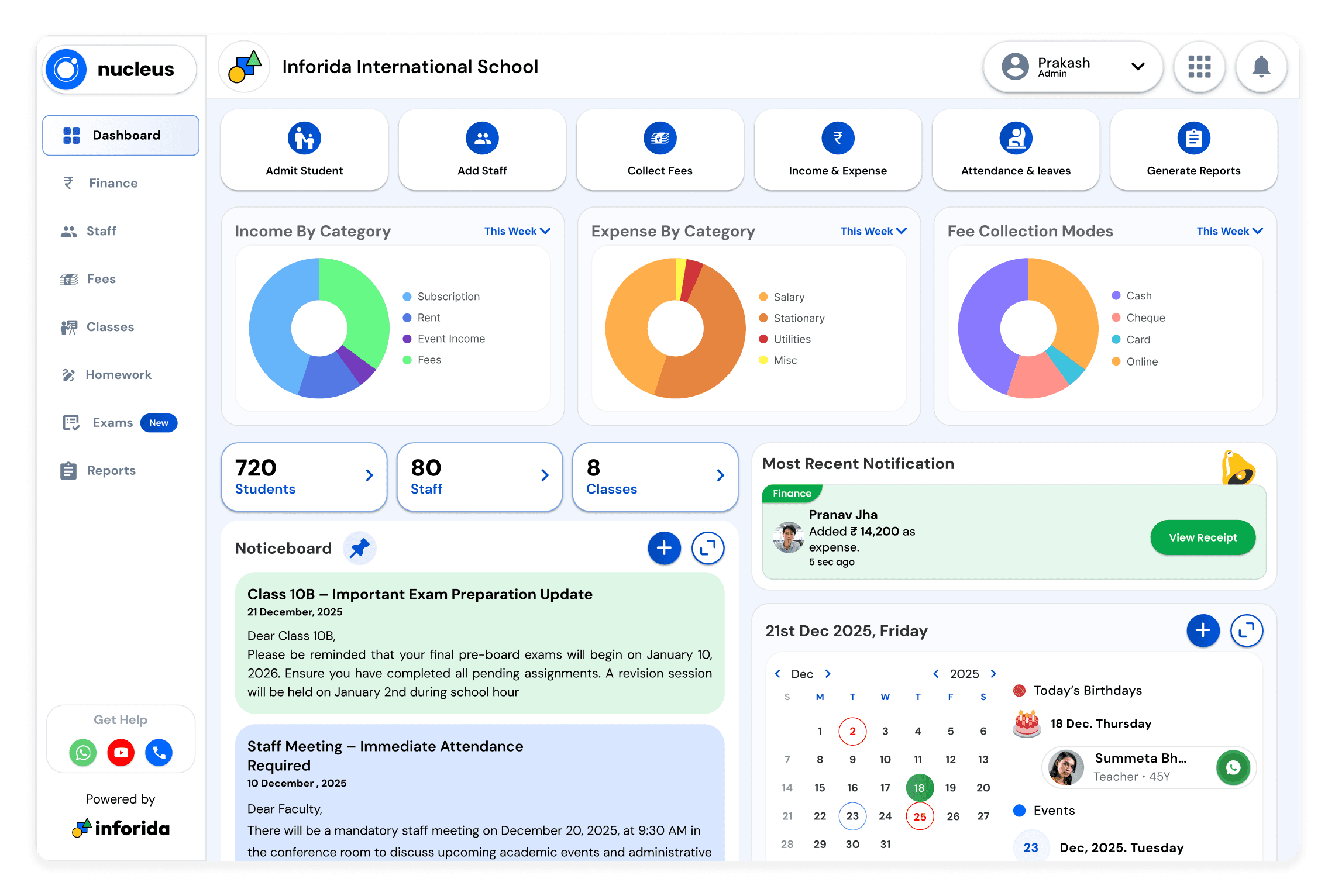Image resolution: width=1335 pixels, height=896 pixels.
Task: Click the notification bell icon
Action: tap(1261, 67)
